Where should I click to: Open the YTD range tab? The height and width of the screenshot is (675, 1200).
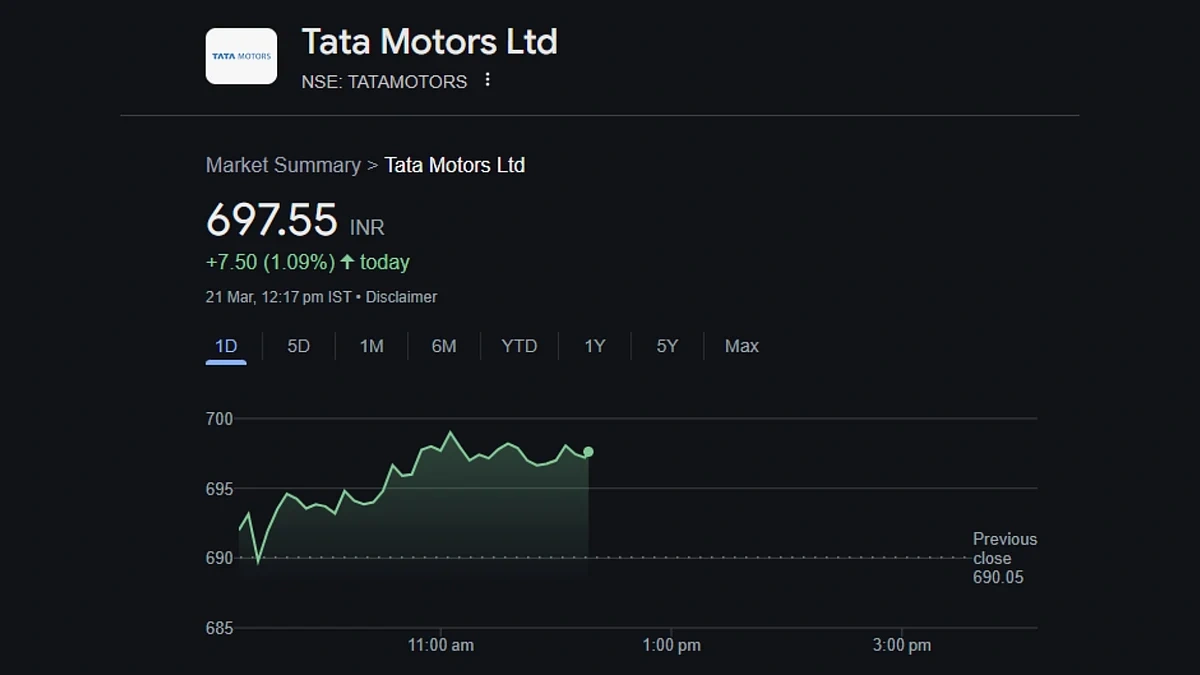tap(519, 346)
